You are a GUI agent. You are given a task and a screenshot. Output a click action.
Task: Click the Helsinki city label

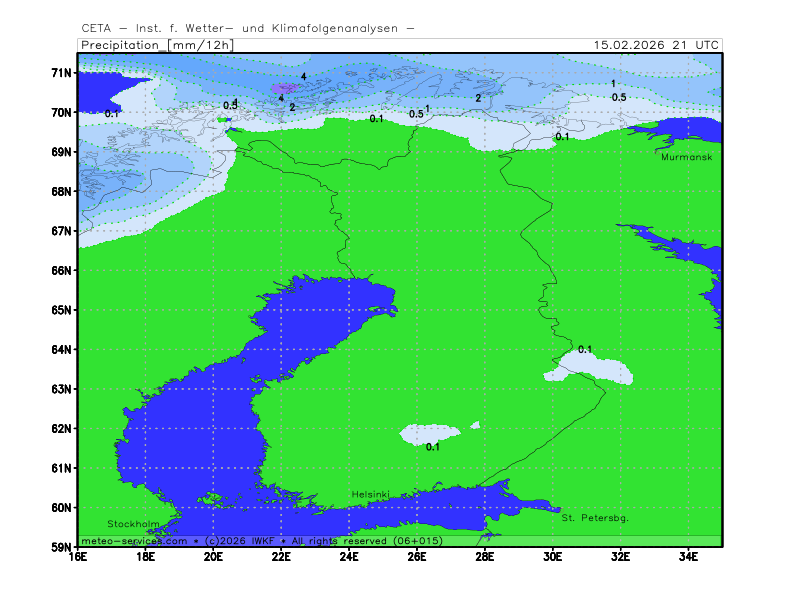[x=370, y=495]
